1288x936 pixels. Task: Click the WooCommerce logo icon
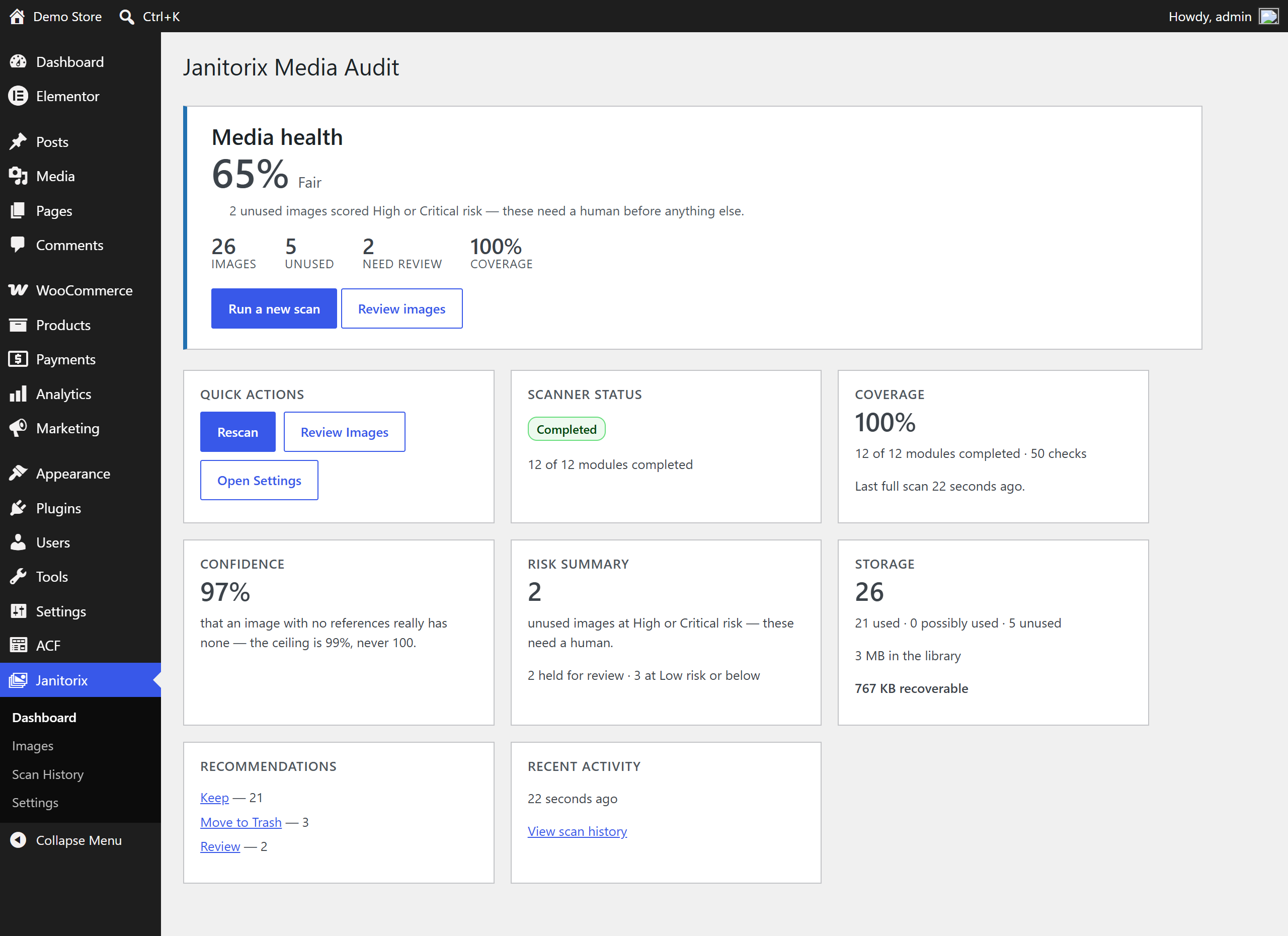[18, 290]
